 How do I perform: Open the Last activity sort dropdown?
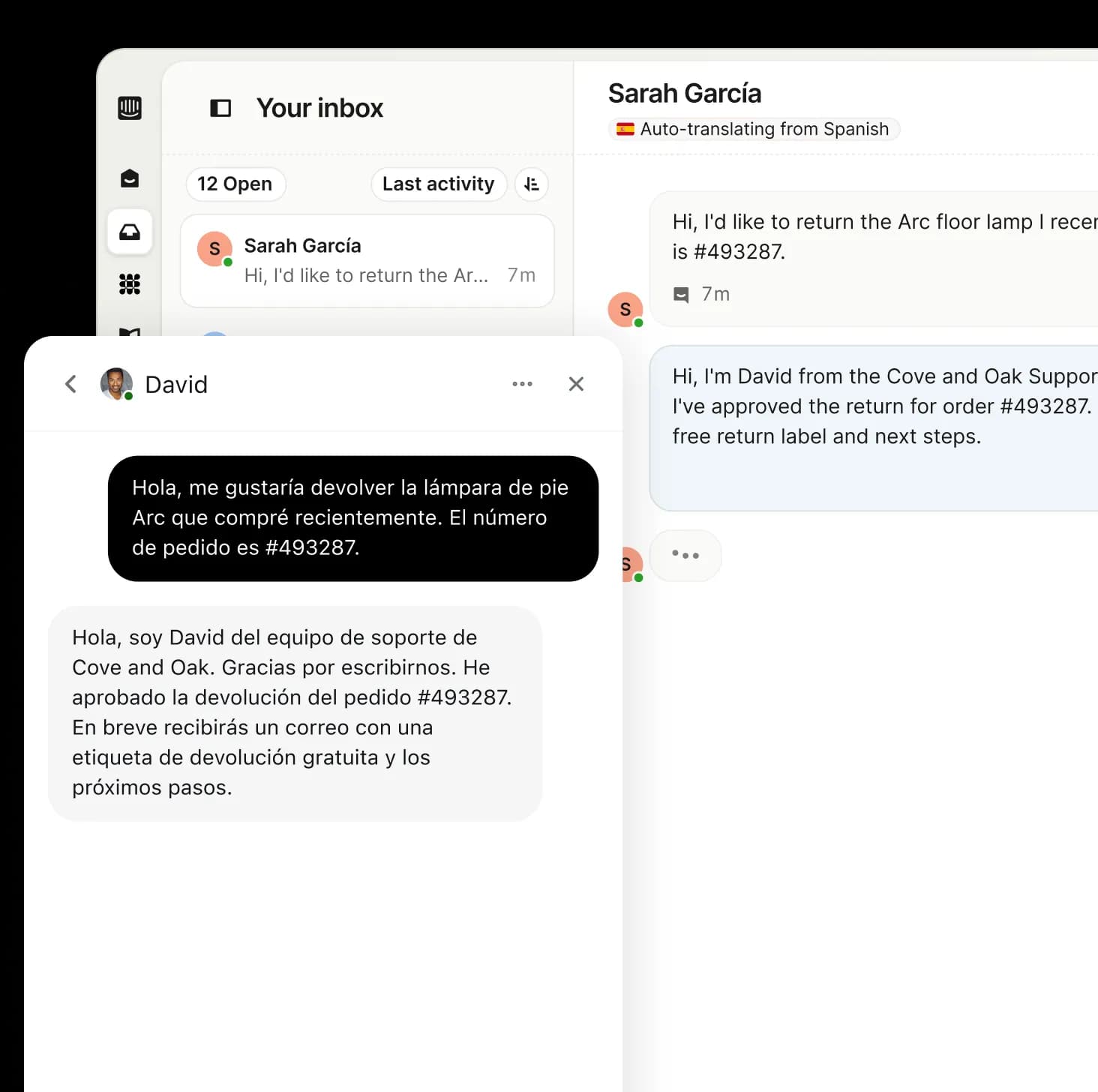pos(439,184)
